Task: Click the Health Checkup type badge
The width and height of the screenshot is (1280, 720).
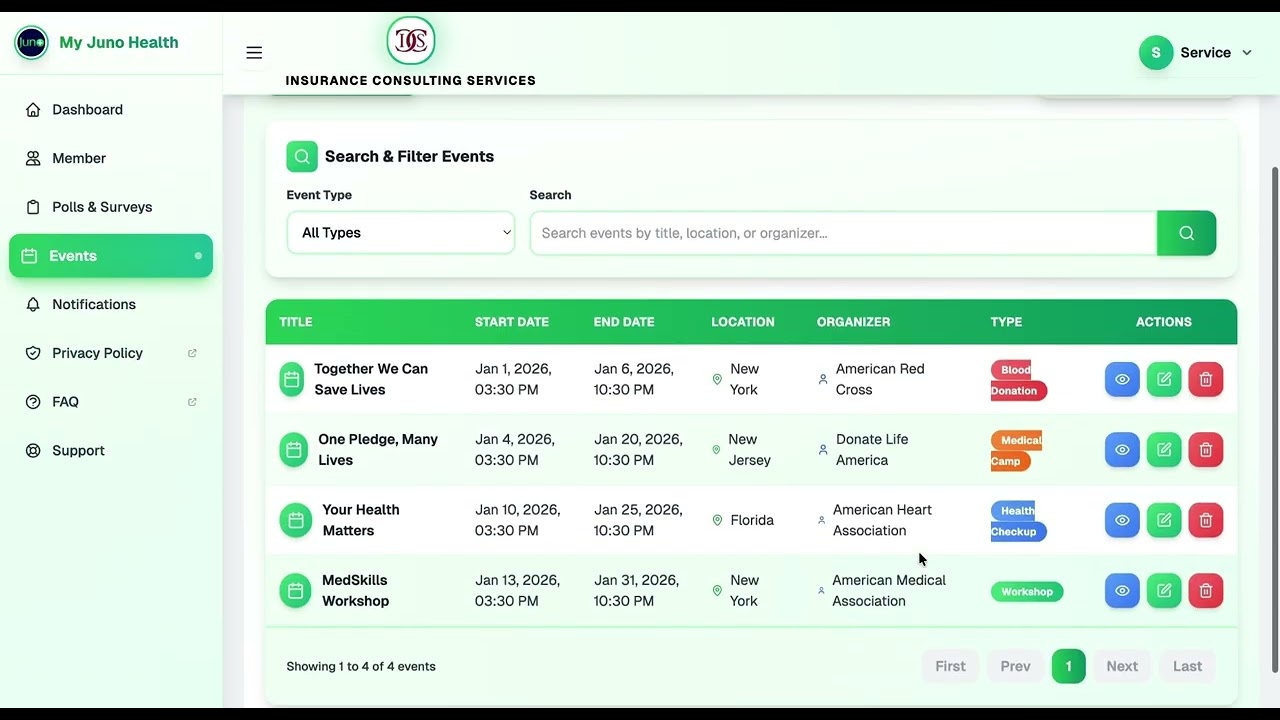Action: (1018, 520)
